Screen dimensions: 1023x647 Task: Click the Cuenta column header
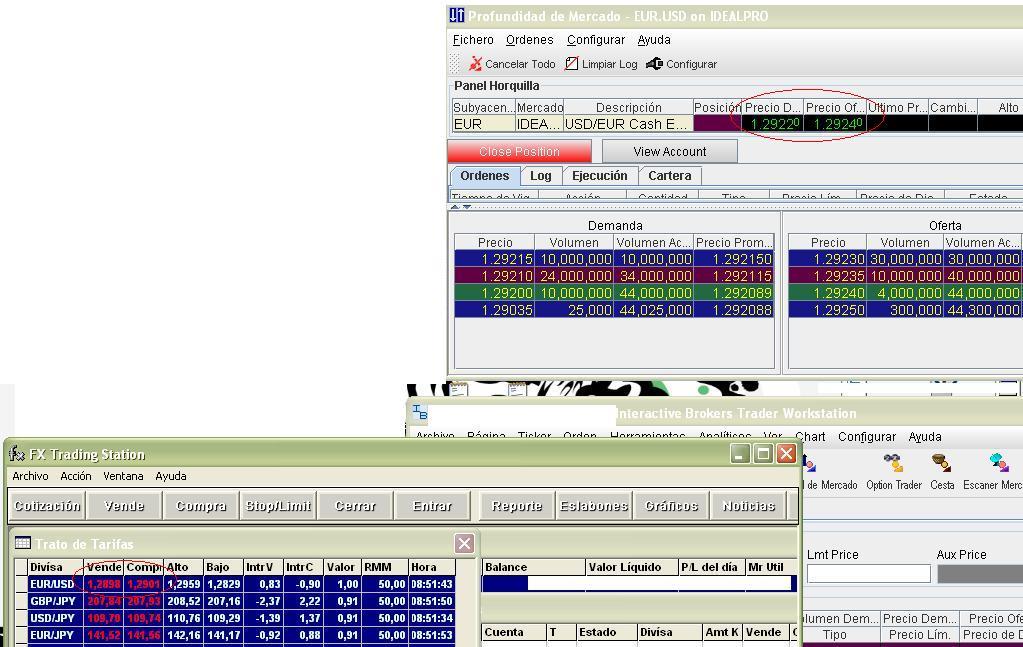tap(514, 632)
